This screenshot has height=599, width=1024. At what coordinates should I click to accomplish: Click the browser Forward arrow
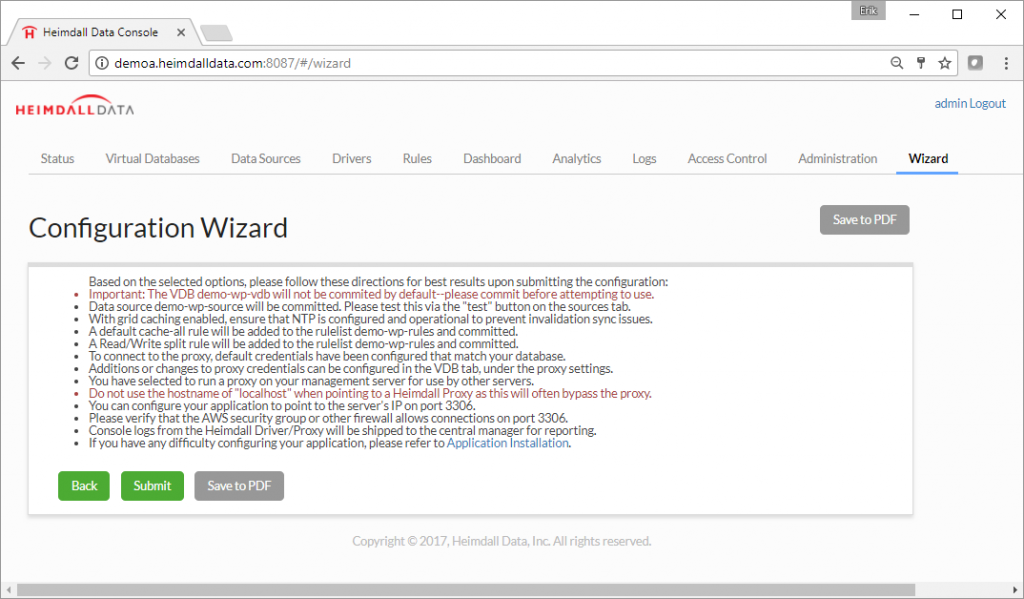[x=44, y=63]
